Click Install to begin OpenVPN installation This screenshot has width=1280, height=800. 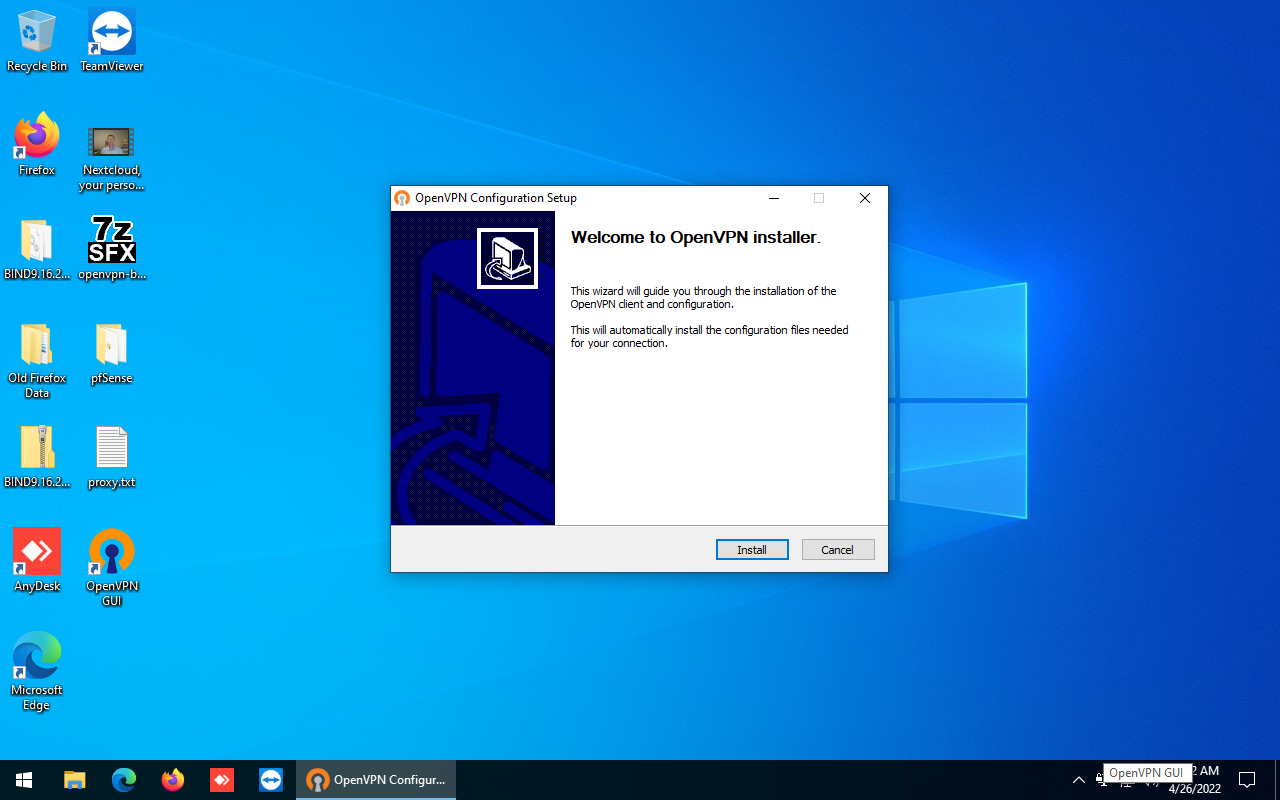(x=752, y=549)
